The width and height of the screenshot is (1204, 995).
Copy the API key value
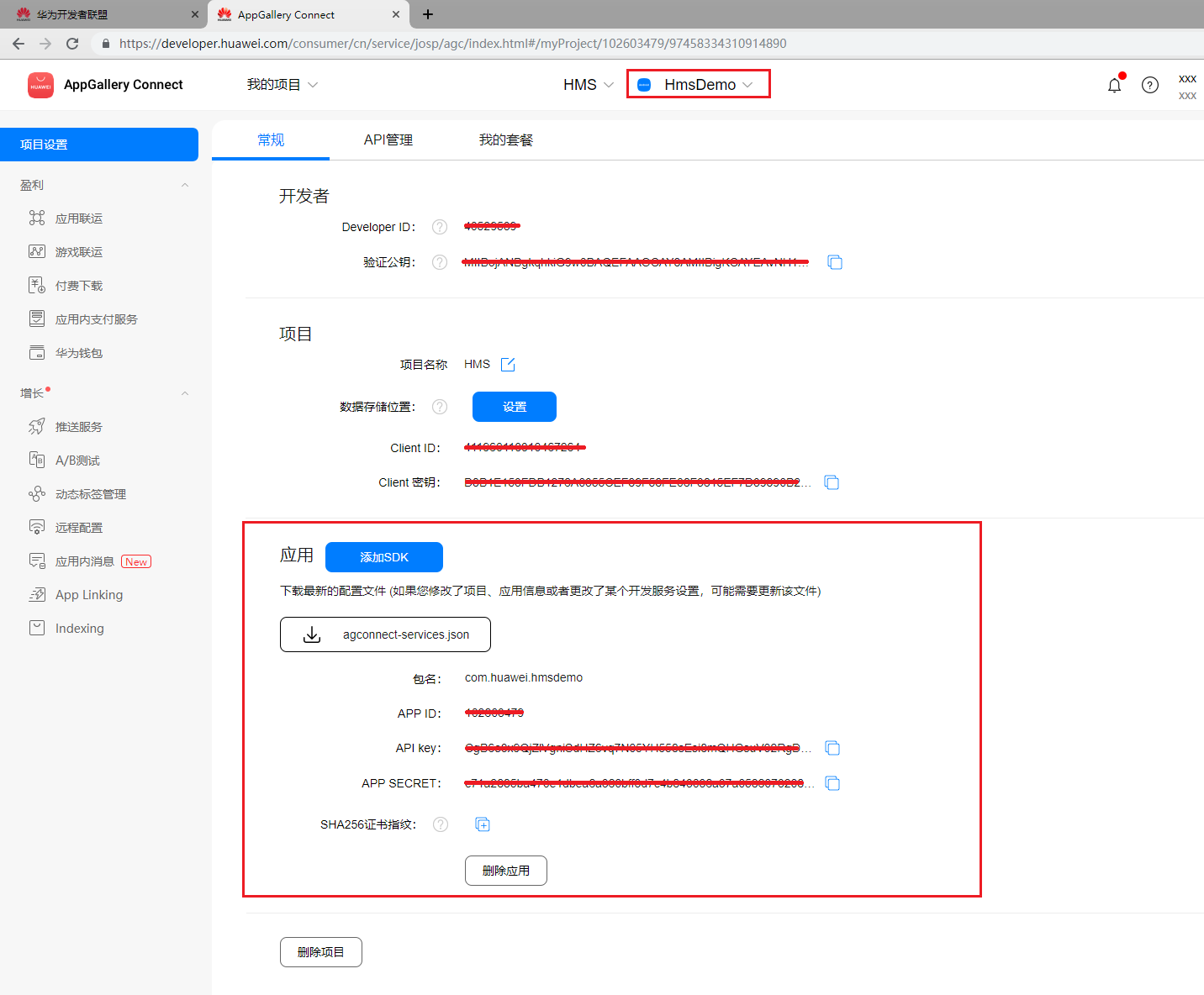(832, 748)
